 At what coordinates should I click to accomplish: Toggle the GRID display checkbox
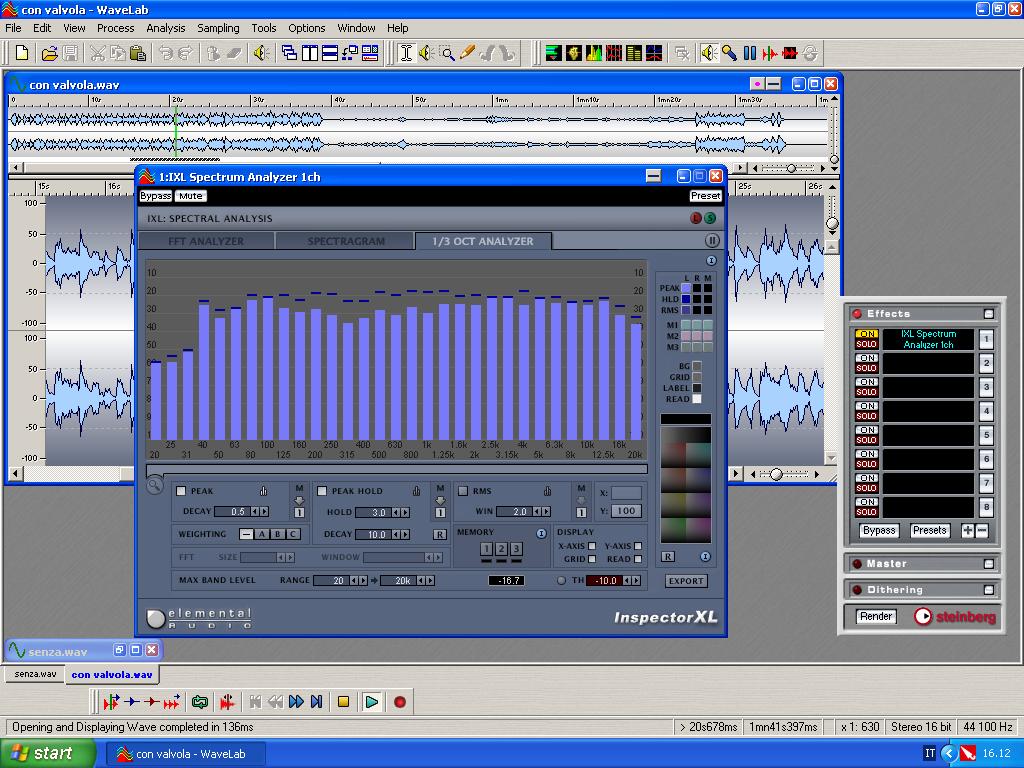pos(592,559)
